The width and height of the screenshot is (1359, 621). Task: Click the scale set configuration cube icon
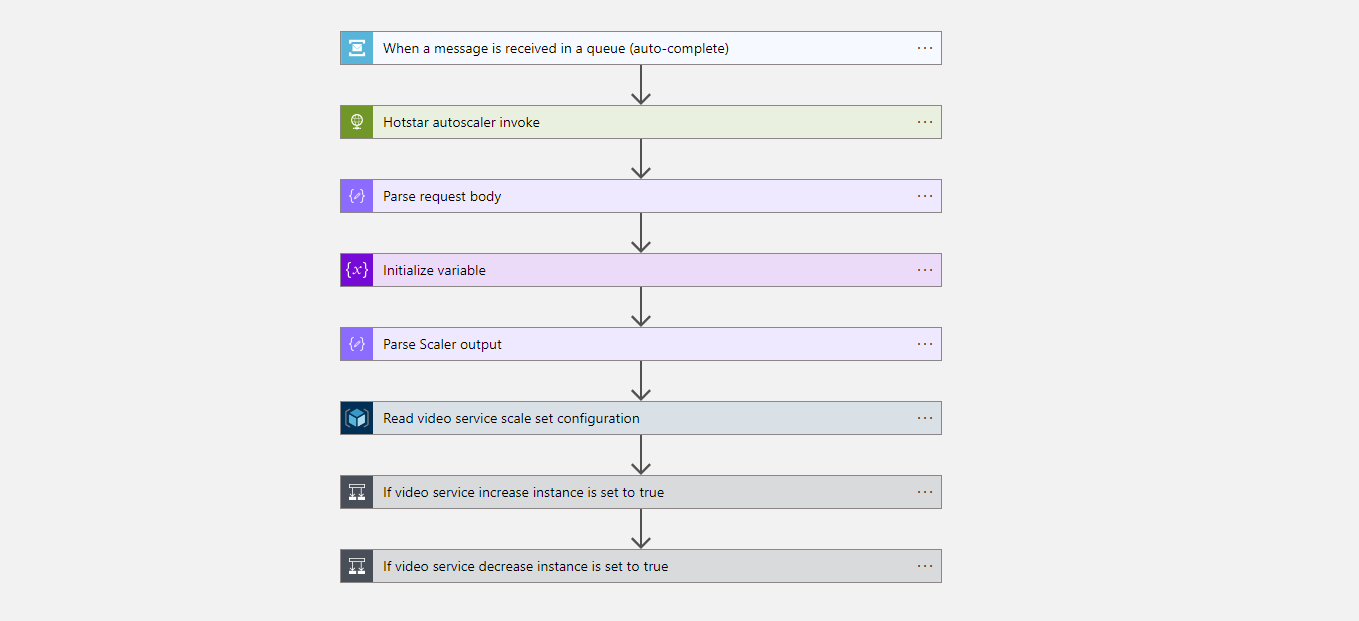(x=357, y=418)
